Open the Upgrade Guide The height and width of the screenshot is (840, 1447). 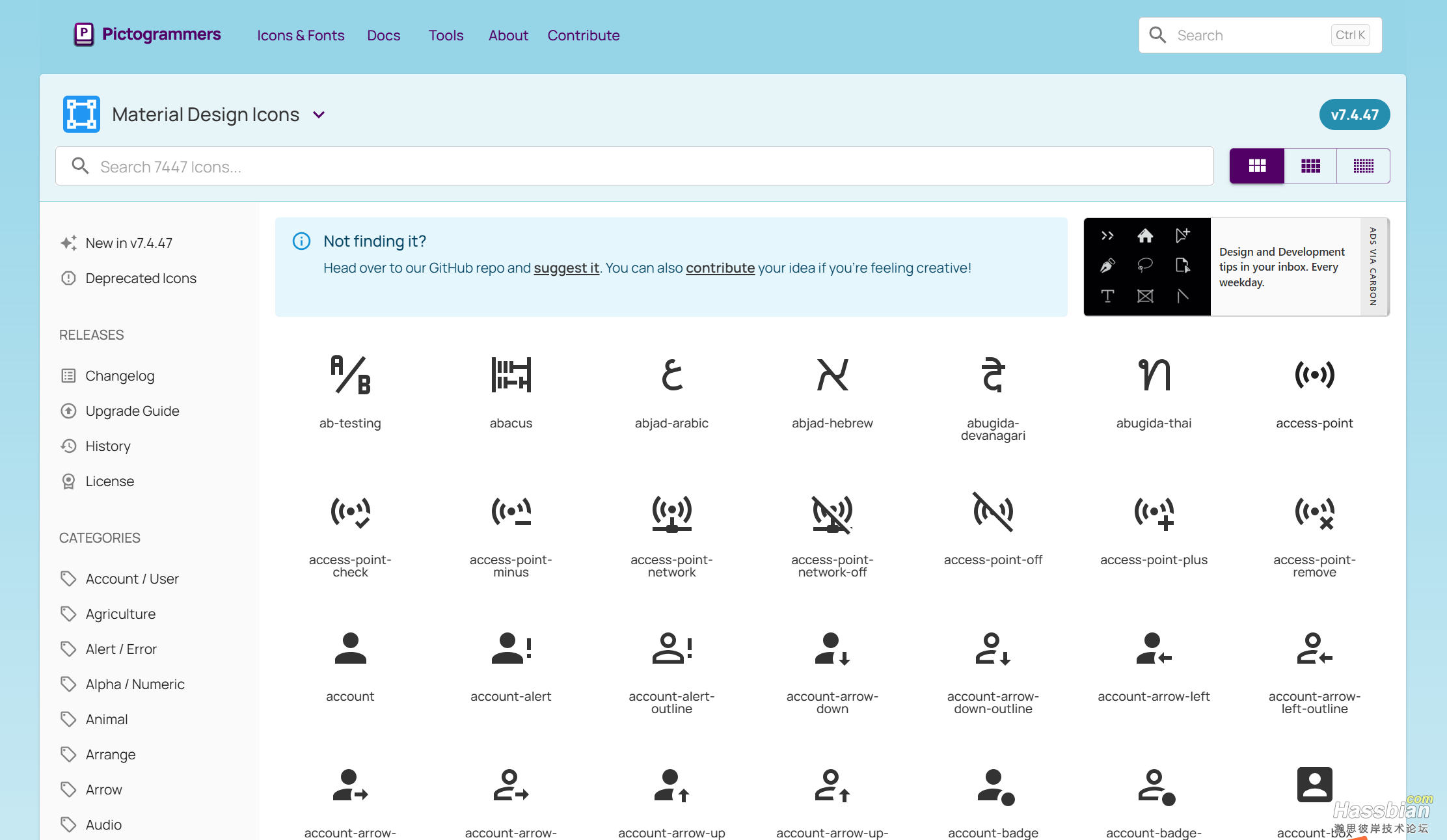click(120, 411)
